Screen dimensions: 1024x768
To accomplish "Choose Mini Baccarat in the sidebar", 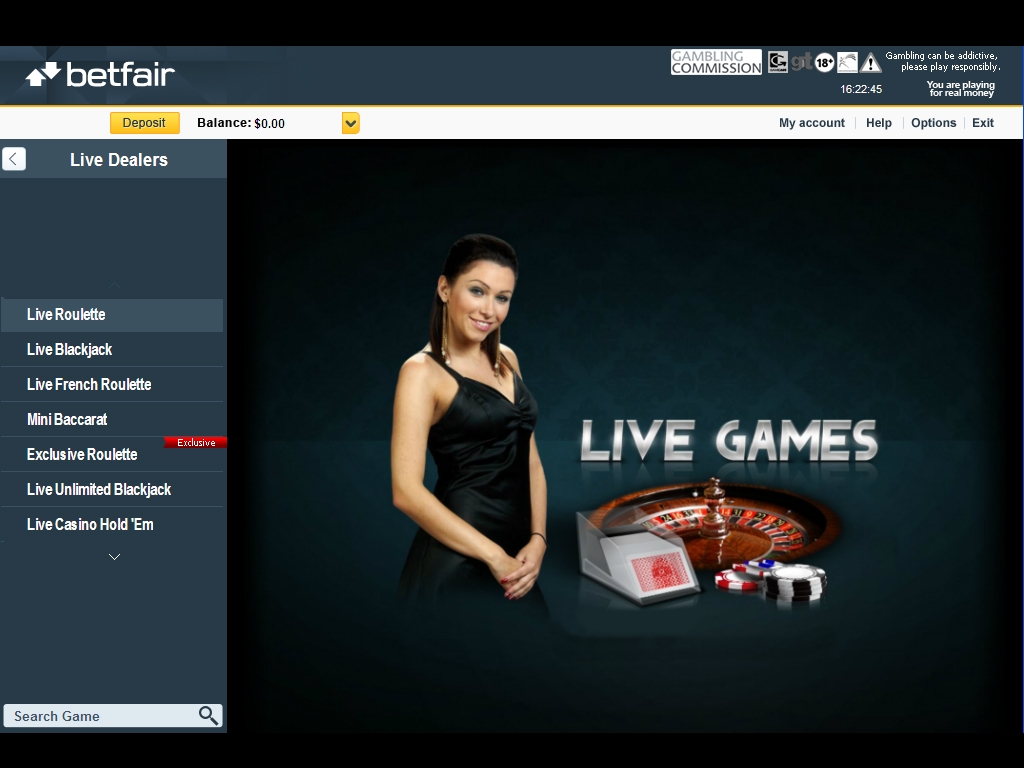I will pyautogui.click(x=67, y=419).
